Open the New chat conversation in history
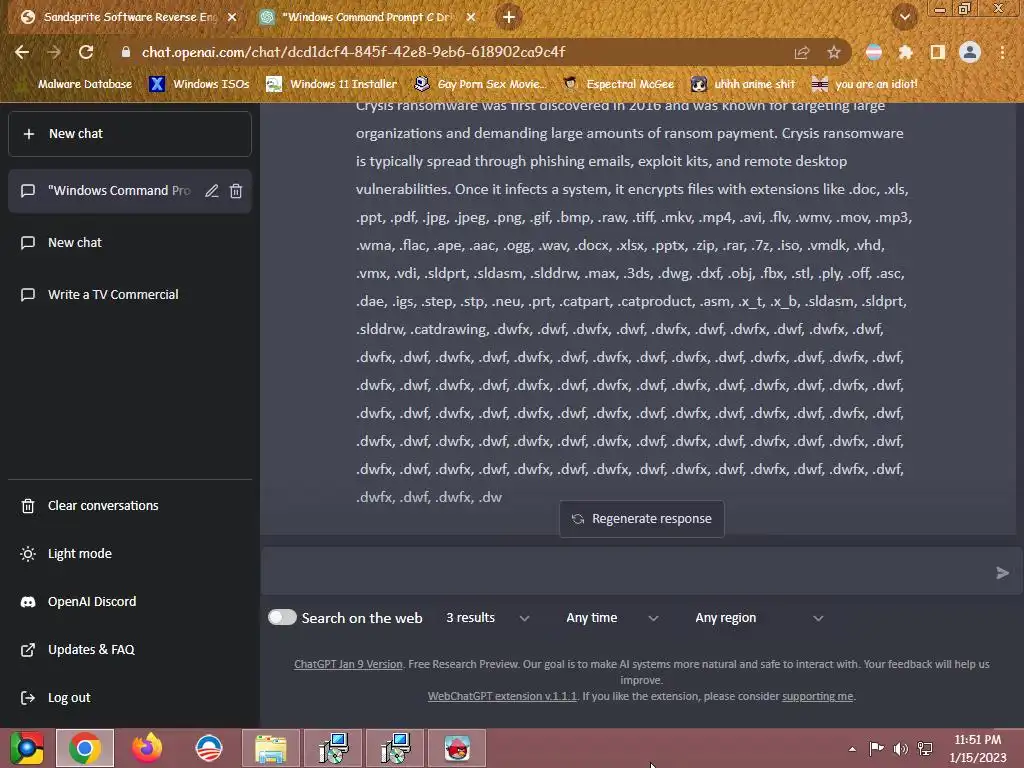The width and height of the screenshot is (1024, 768). coord(129,243)
